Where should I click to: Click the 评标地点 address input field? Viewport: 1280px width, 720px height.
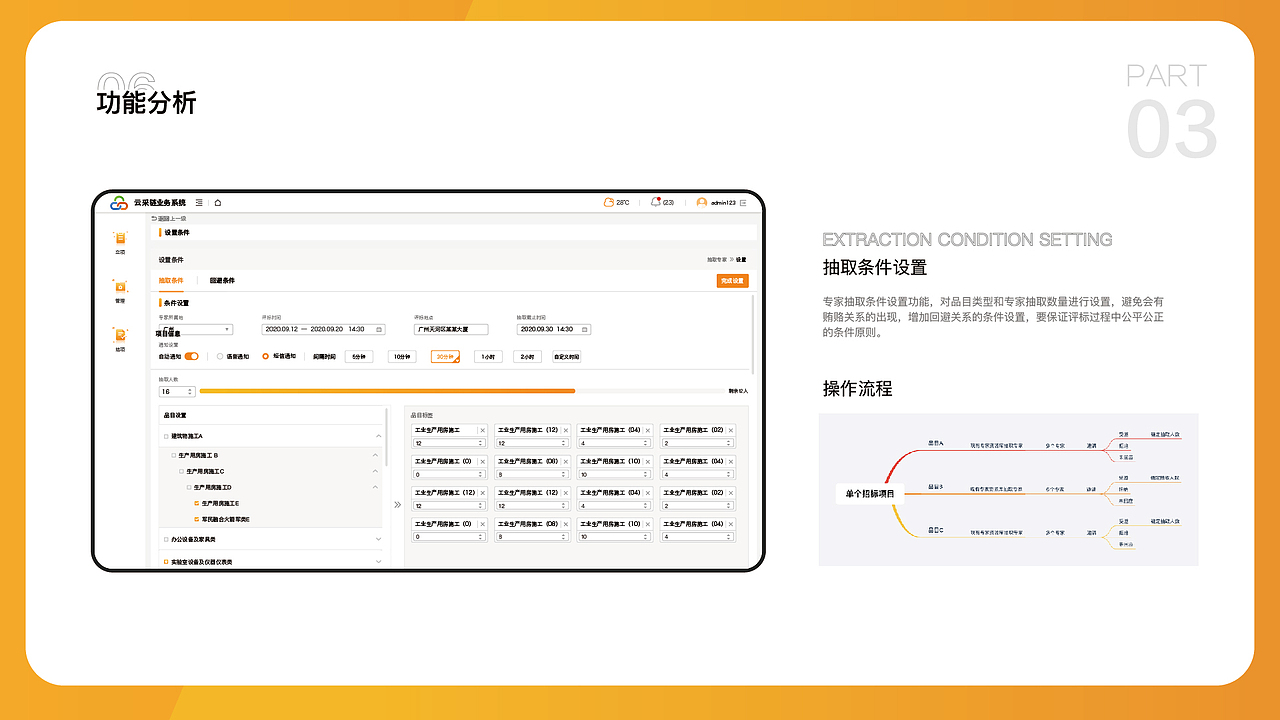pyautogui.click(x=451, y=329)
